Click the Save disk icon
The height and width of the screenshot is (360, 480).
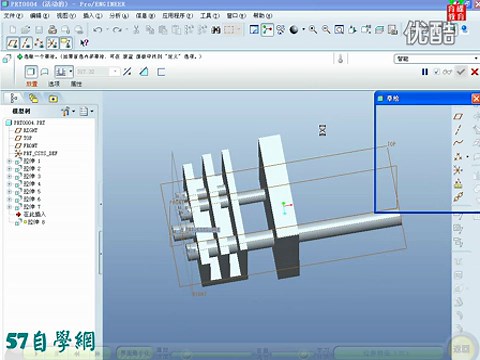pyautogui.click(x=39, y=30)
